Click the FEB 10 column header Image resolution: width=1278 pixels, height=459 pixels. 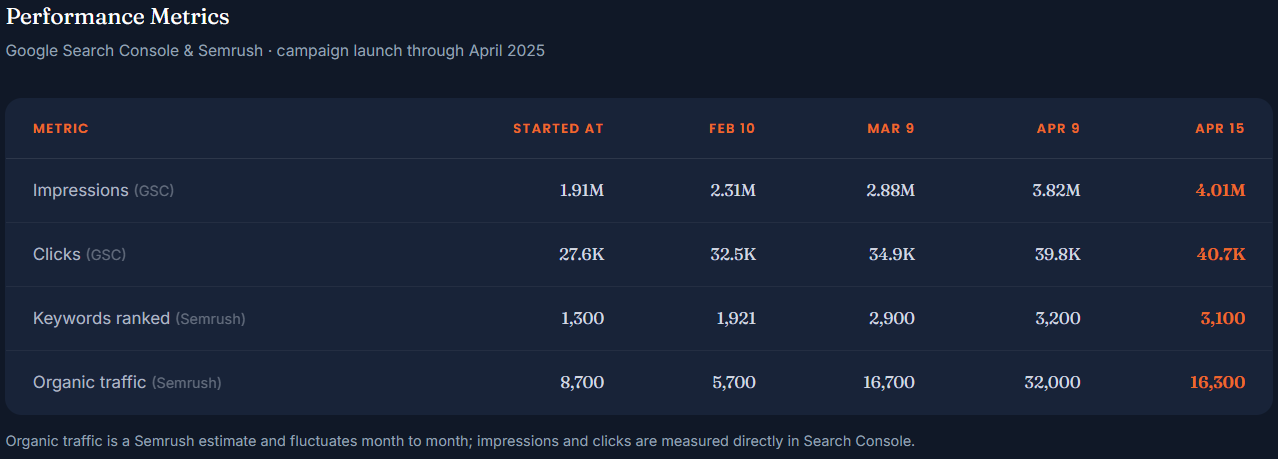coord(732,128)
